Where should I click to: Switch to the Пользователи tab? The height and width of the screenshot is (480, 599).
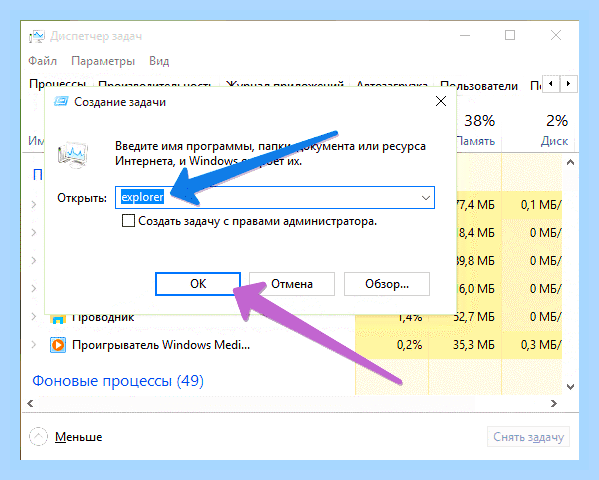[x=479, y=86]
